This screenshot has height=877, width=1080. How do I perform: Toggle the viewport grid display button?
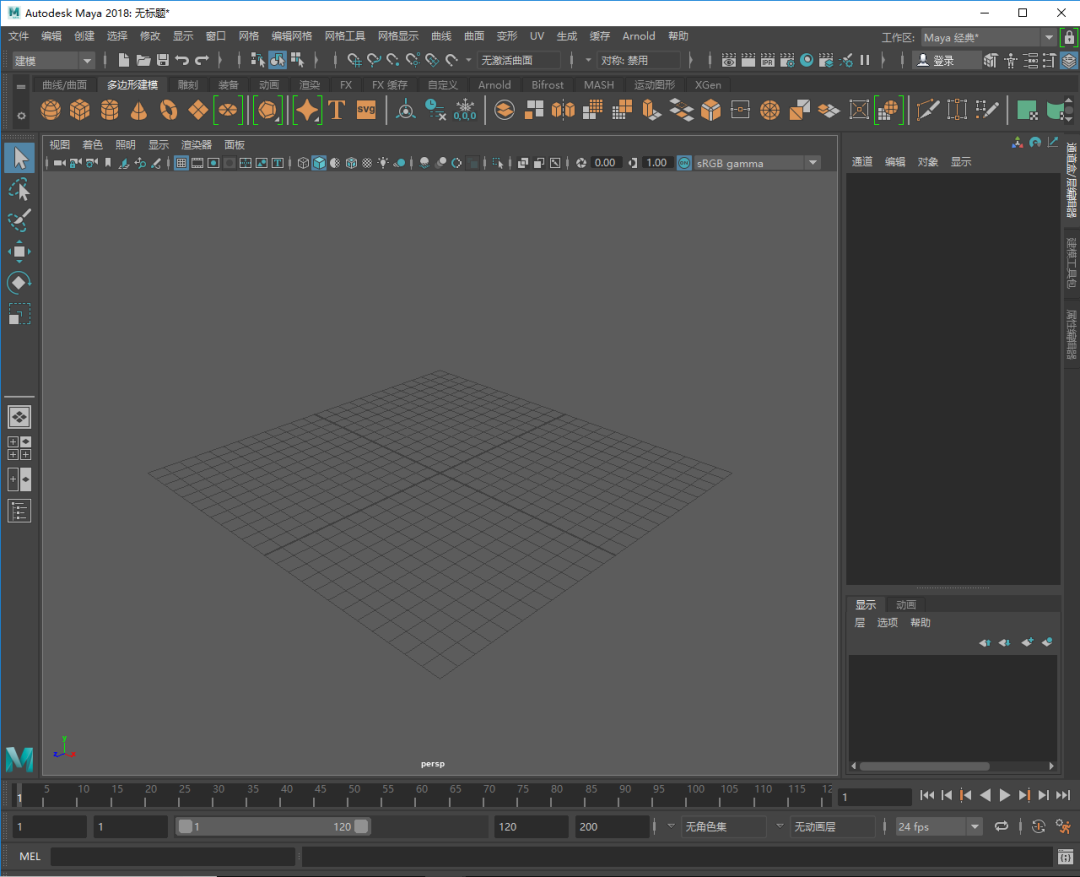[181, 163]
